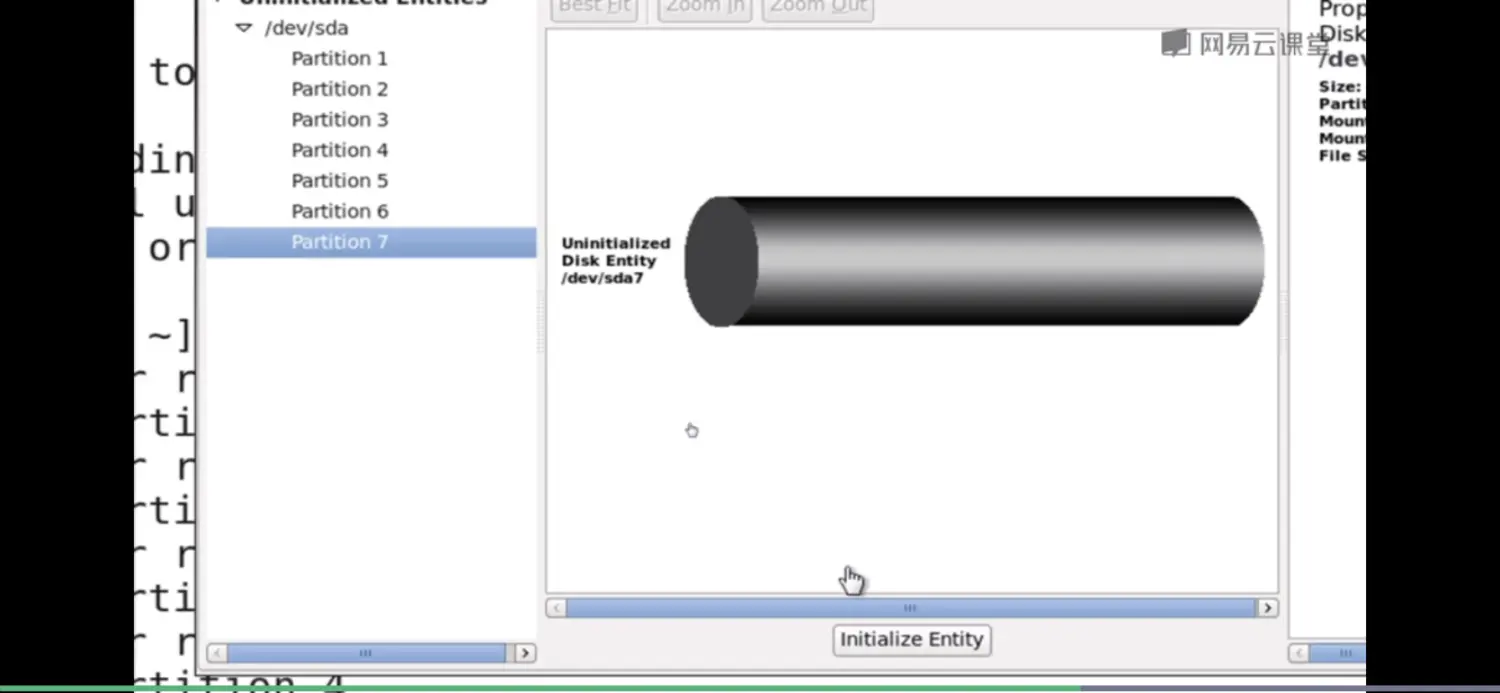
Task: Click right arrow of disk view scrollbar
Action: 1267,608
